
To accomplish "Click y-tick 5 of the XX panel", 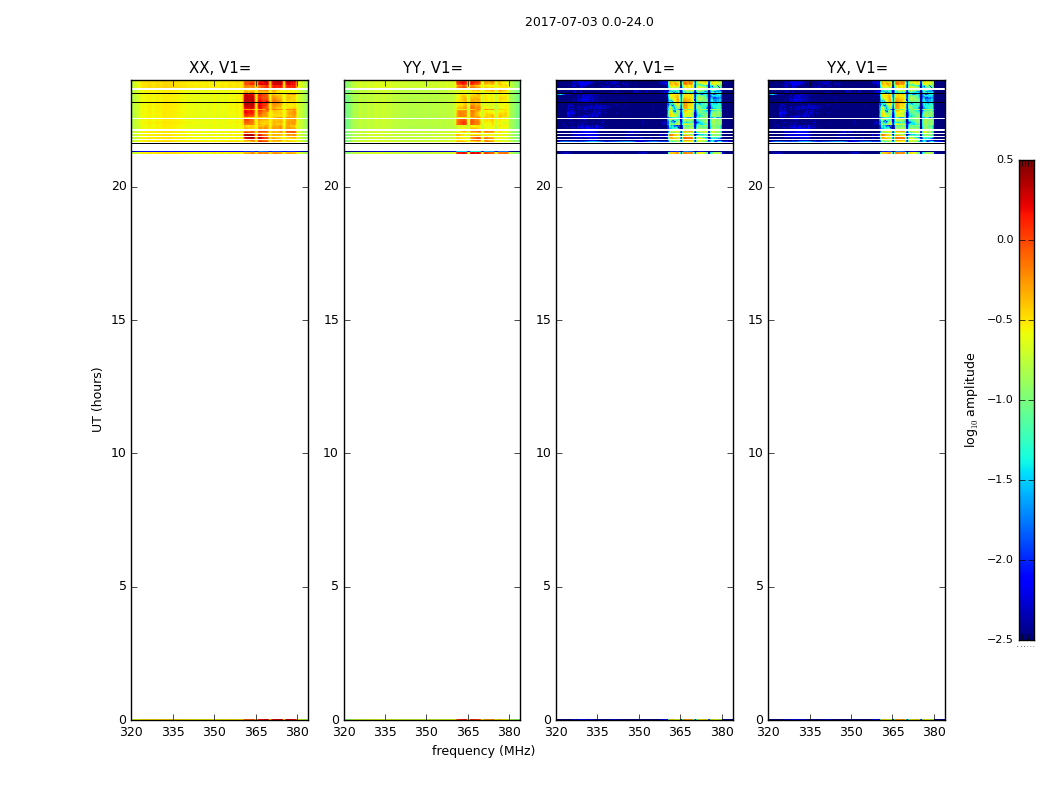I will tap(123, 586).
